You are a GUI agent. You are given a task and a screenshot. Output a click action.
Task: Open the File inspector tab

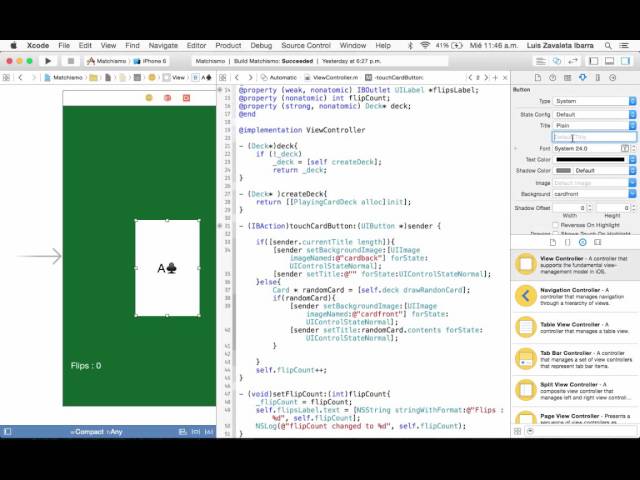point(538,78)
